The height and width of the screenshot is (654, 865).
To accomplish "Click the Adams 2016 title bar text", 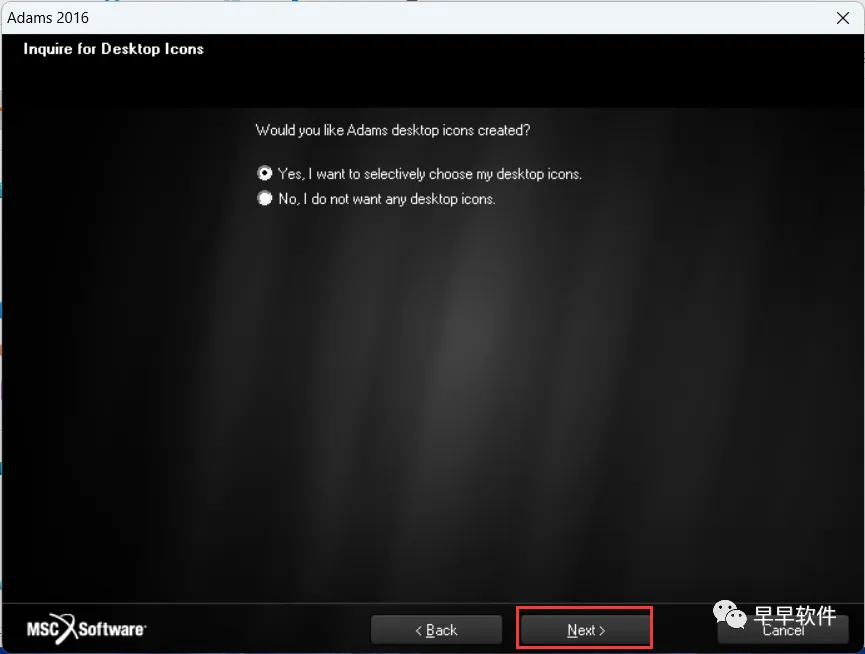I will tap(48, 18).
